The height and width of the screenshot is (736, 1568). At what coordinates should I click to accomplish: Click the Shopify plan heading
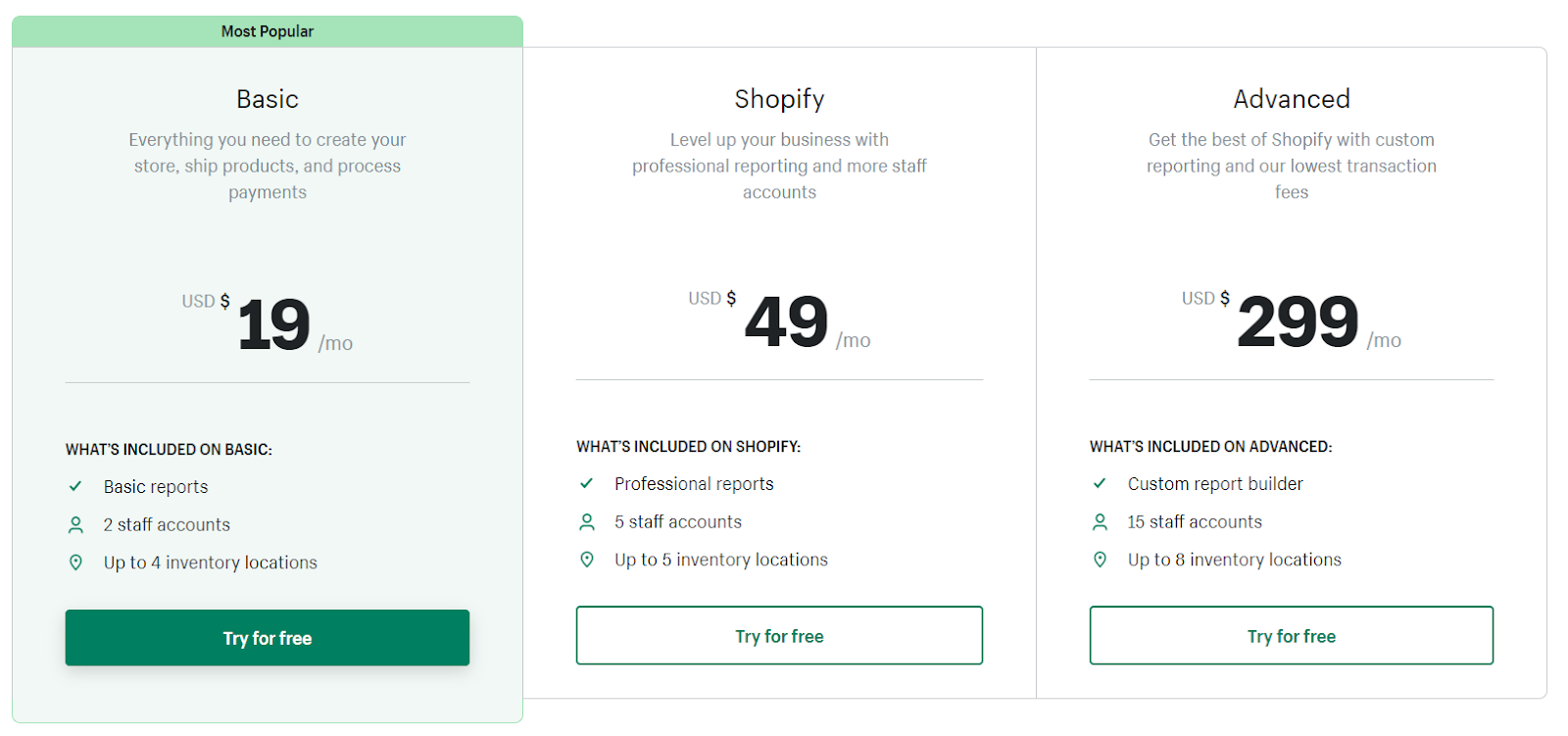click(779, 99)
